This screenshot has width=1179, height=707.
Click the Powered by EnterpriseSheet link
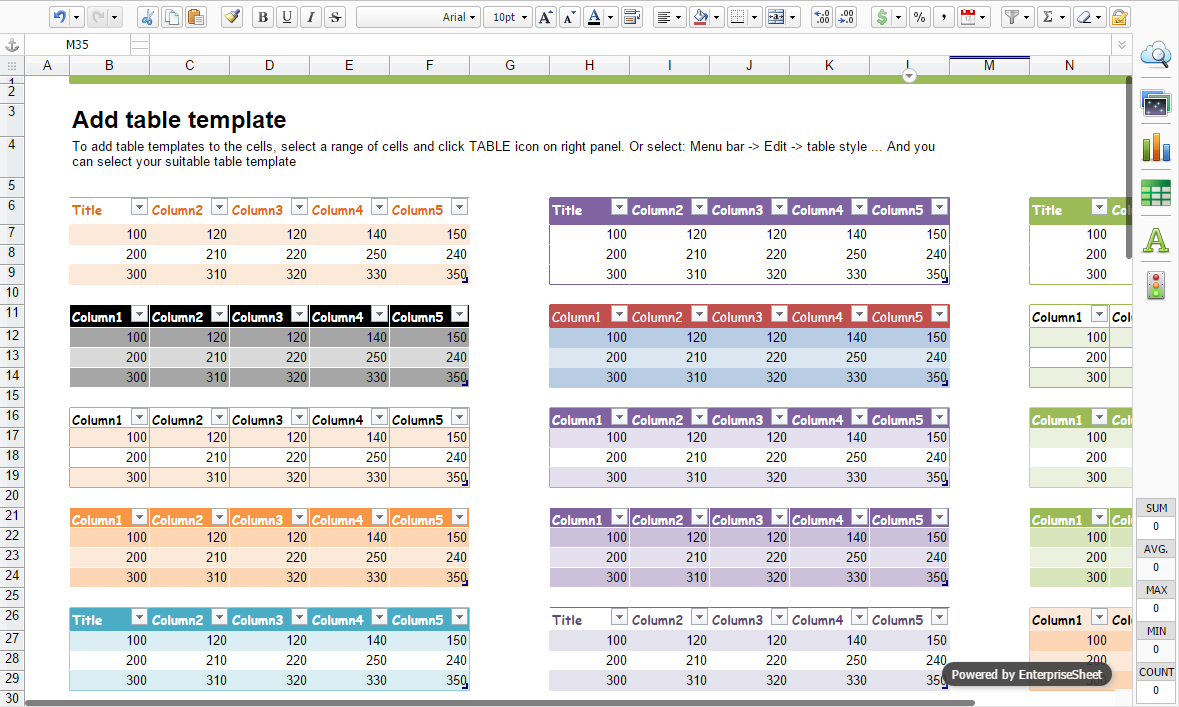(x=1026, y=674)
